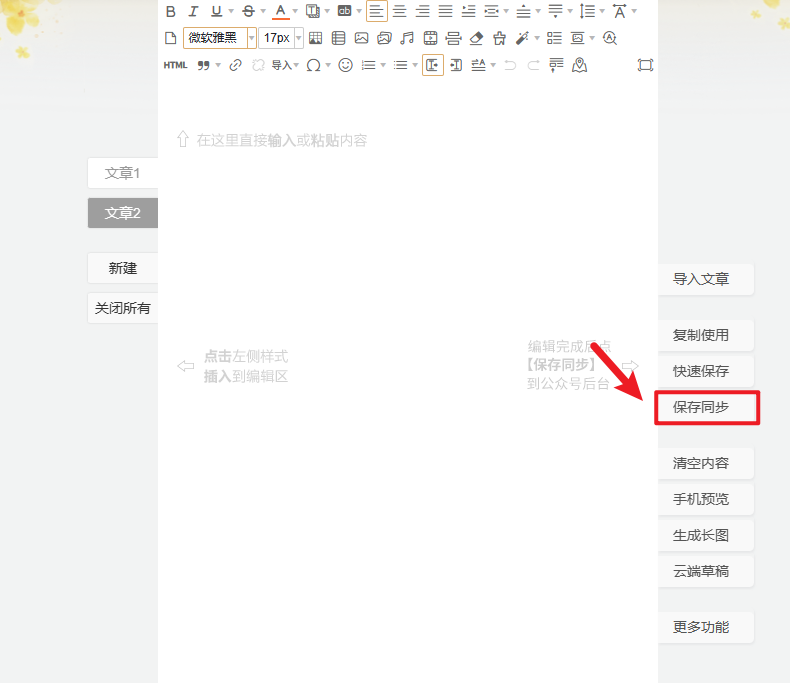The image size is (790, 683).
Task: Toggle italic formatting
Action: coord(193,11)
